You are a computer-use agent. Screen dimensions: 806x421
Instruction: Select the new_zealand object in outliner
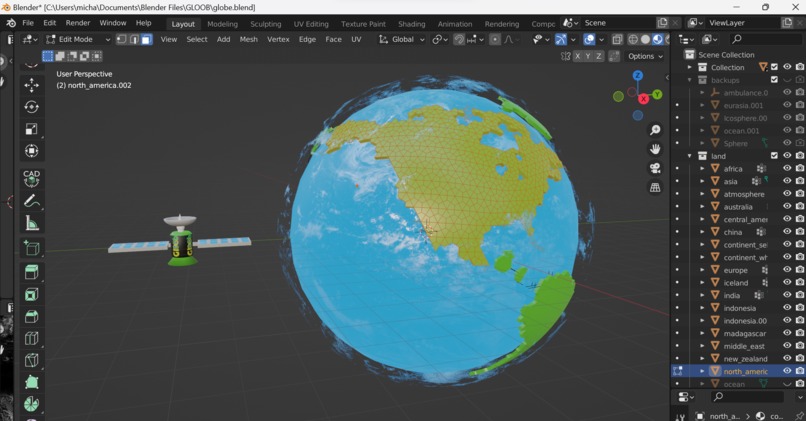click(x=745, y=358)
